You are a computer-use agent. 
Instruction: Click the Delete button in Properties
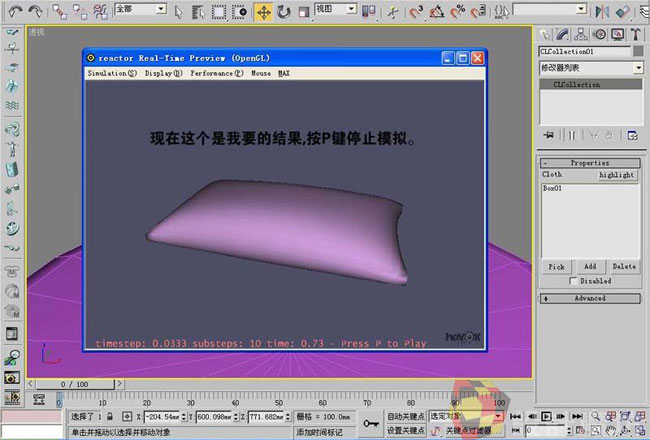[624, 266]
